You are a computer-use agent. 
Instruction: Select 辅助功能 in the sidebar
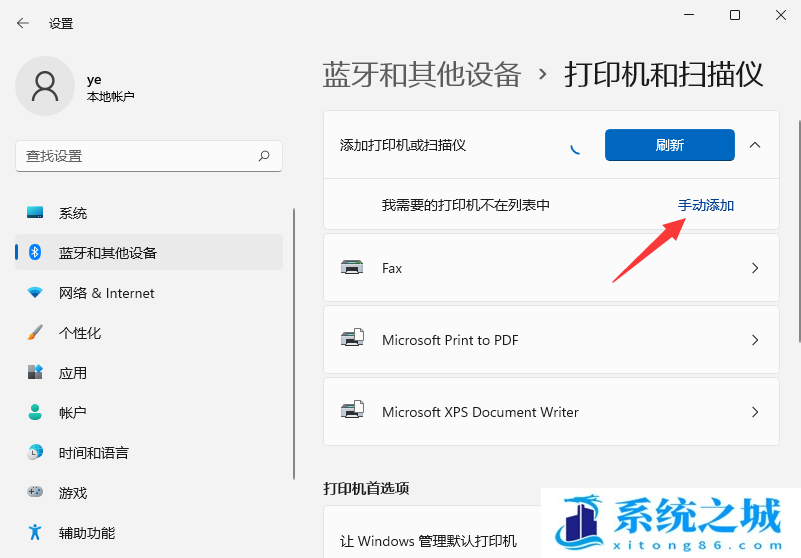pos(86,533)
